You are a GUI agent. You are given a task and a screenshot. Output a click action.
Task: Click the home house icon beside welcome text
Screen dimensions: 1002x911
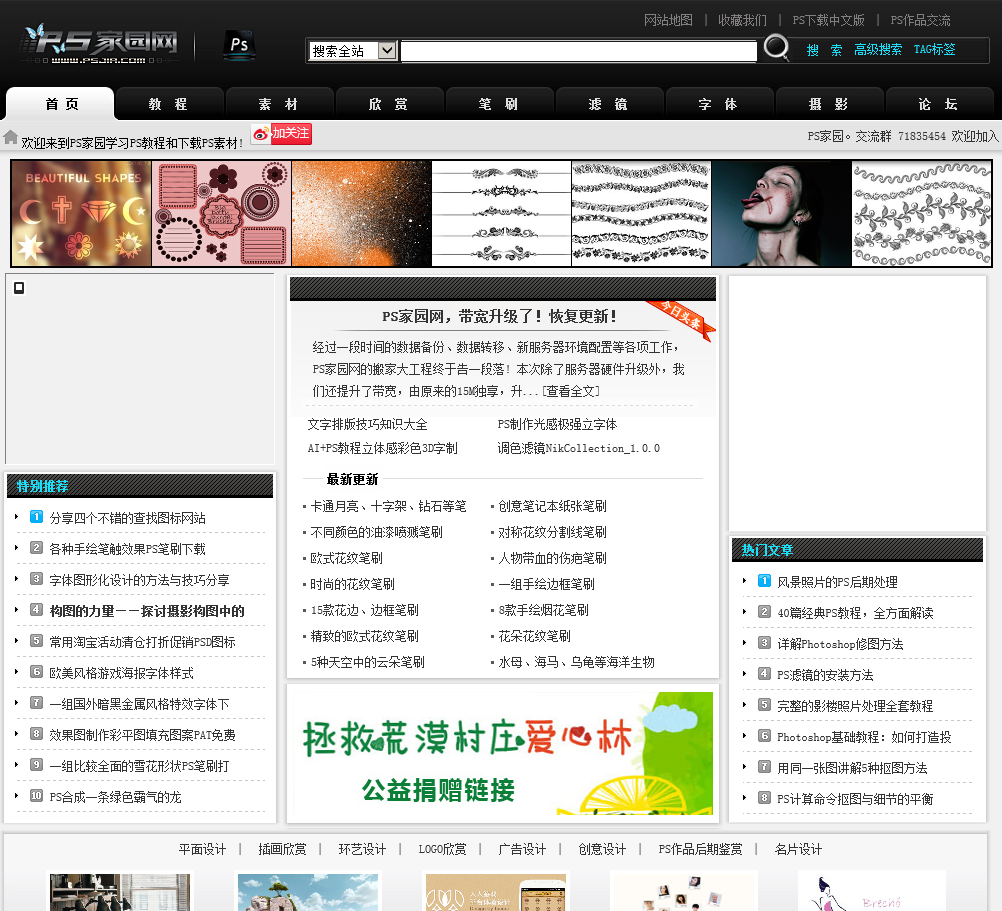[x=10, y=137]
